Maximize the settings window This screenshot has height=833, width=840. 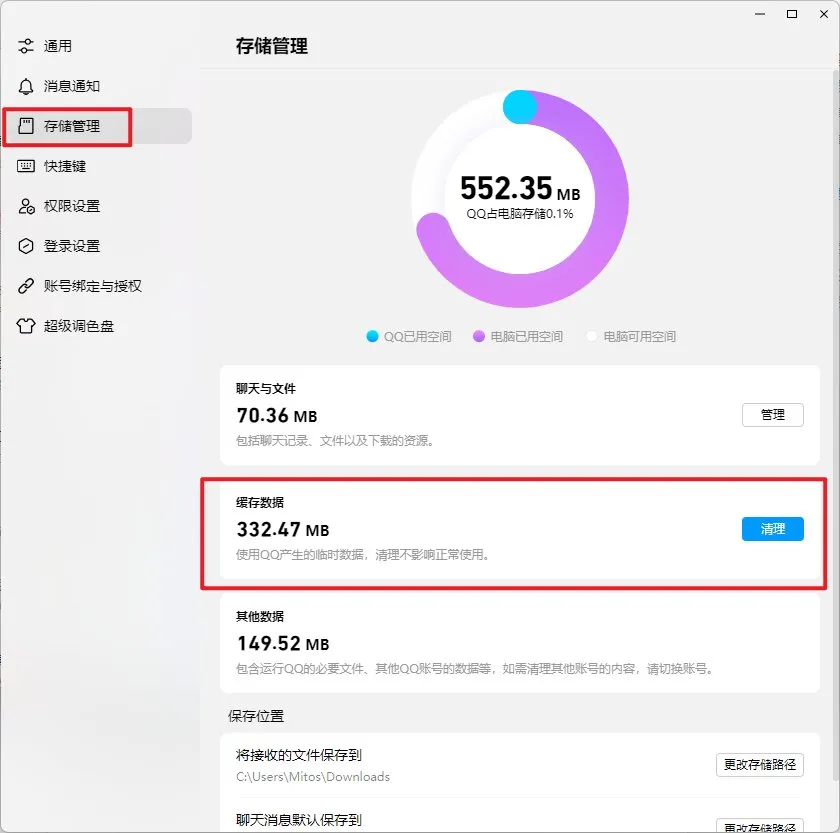click(792, 14)
